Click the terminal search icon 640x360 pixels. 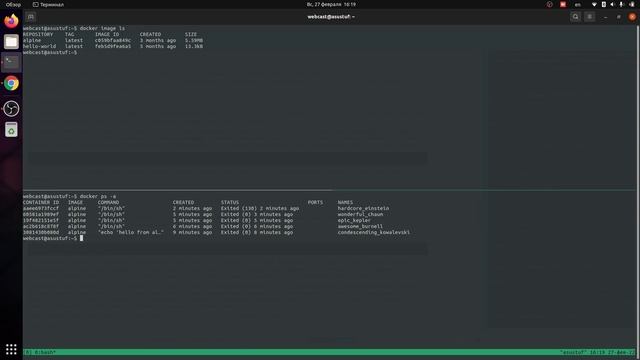click(576, 17)
